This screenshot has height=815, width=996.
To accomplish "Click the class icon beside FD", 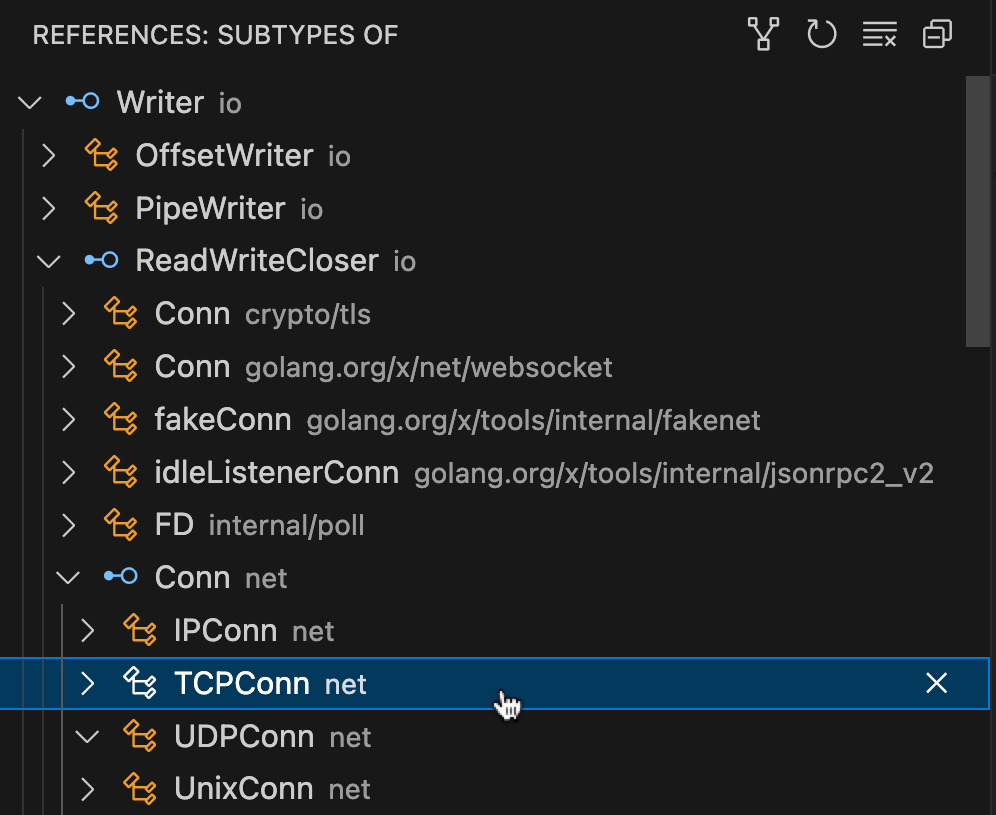I will 120,524.
